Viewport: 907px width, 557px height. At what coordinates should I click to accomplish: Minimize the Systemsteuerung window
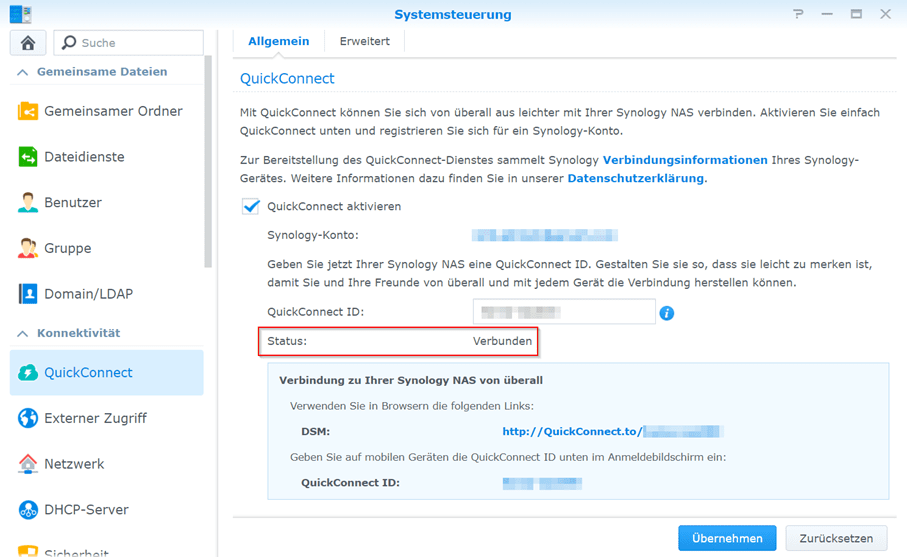click(827, 14)
